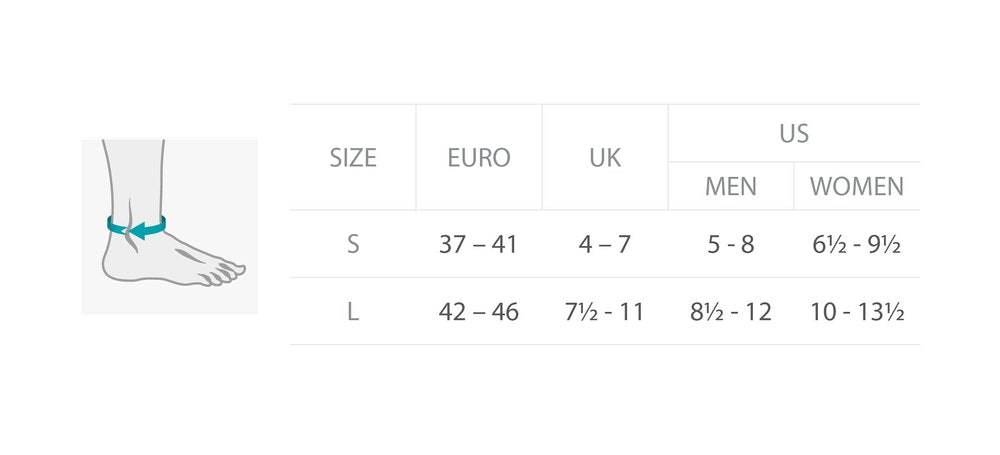Click the US header cell
The width and height of the screenshot is (1000, 455).
click(794, 133)
